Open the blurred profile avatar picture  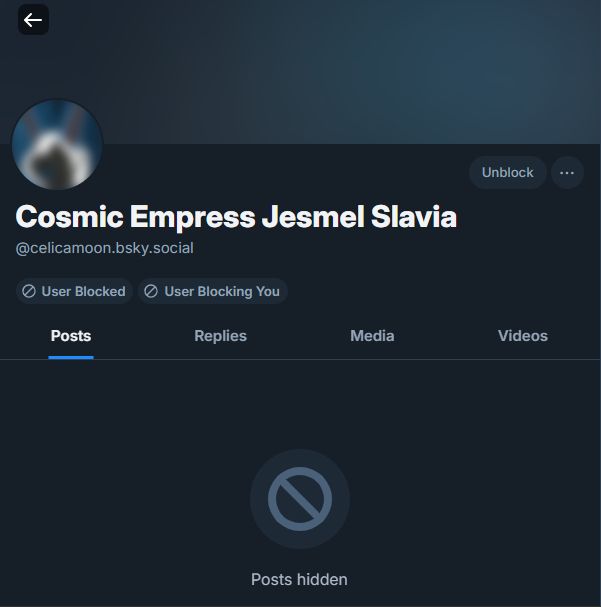pos(57,145)
